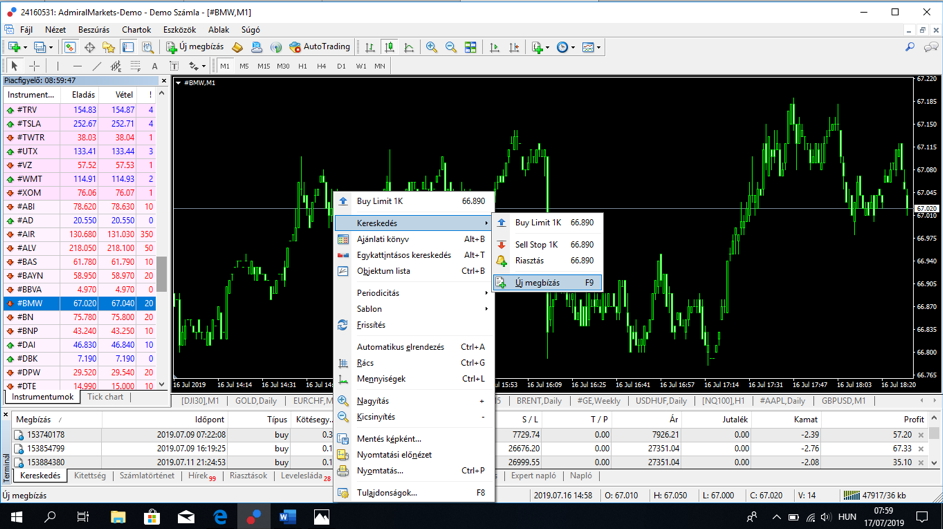Zoom out chart with toolbar magnifier minus
This screenshot has height=529, width=943.
(450, 47)
